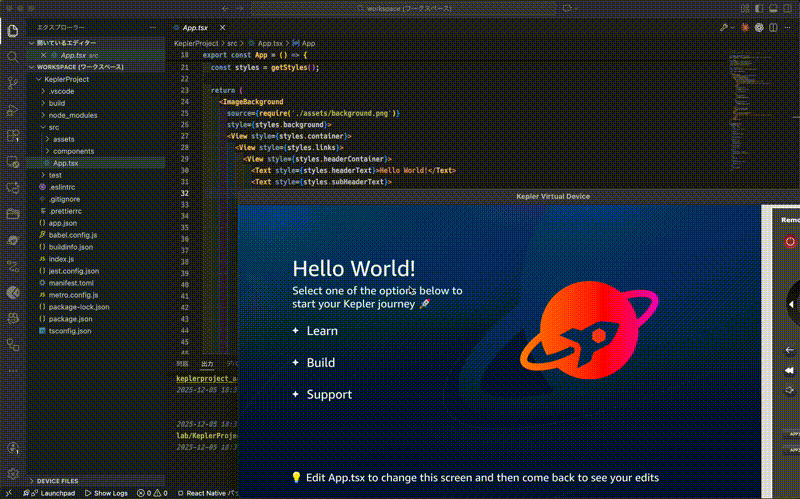Open the Accounts icon in activity bar

(x=13, y=448)
